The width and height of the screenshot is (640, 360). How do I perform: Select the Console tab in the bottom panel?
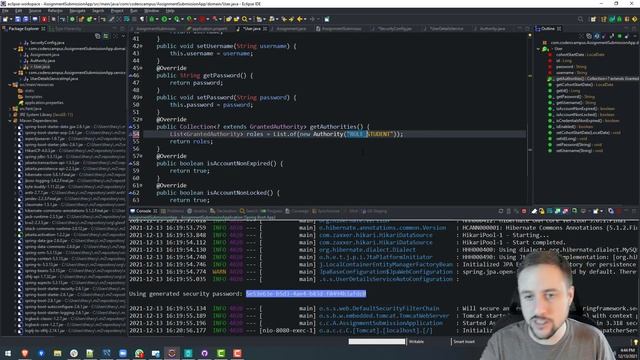[x=143, y=211]
